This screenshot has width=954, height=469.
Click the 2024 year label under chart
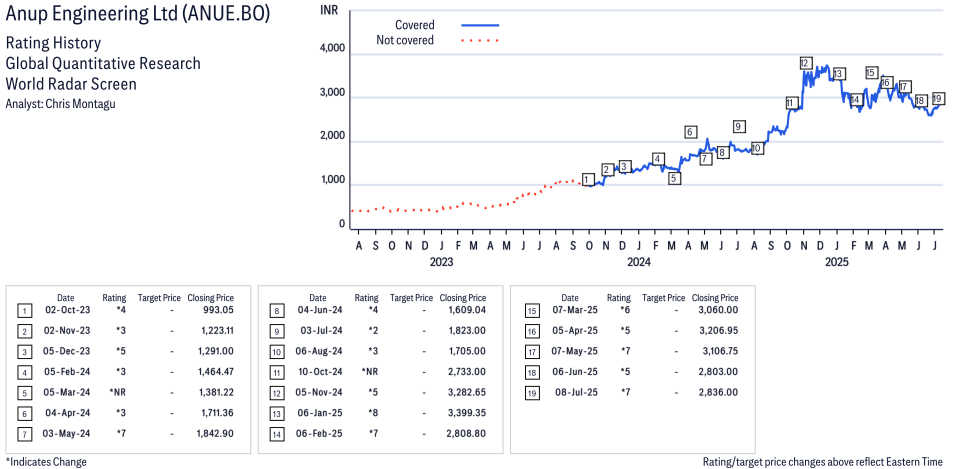pyautogui.click(x=639, y=262)
